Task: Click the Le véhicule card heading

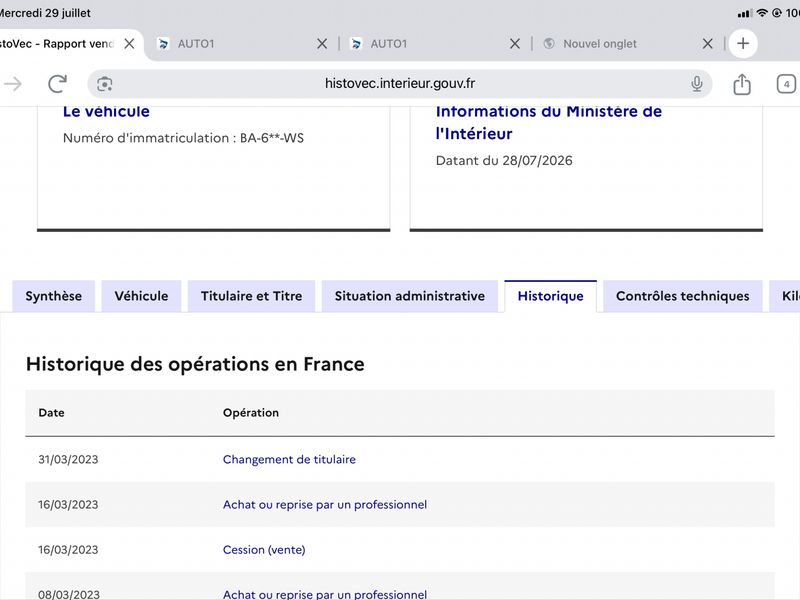Action: 106,111
